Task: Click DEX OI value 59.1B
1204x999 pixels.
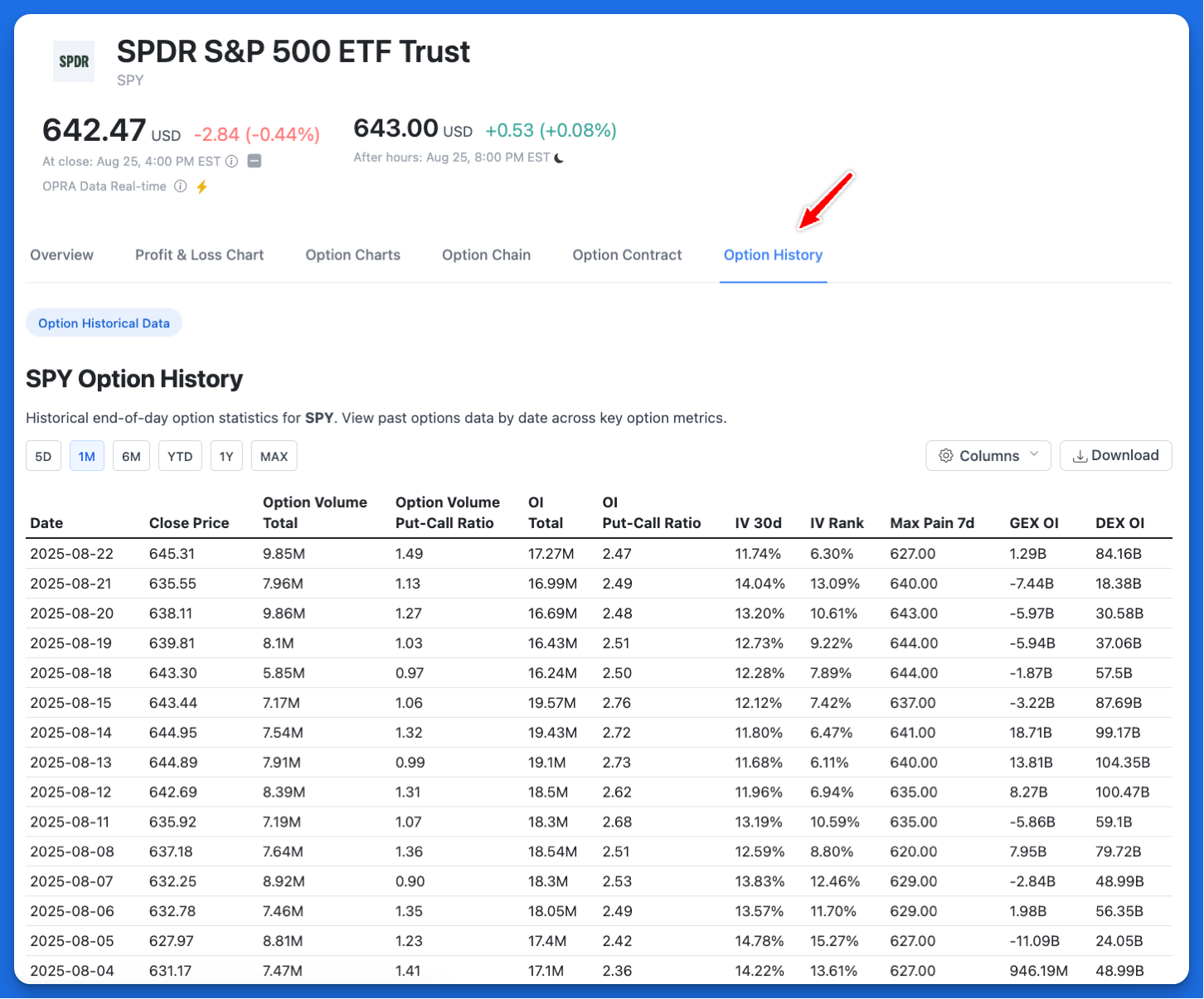Action: 1114,822
